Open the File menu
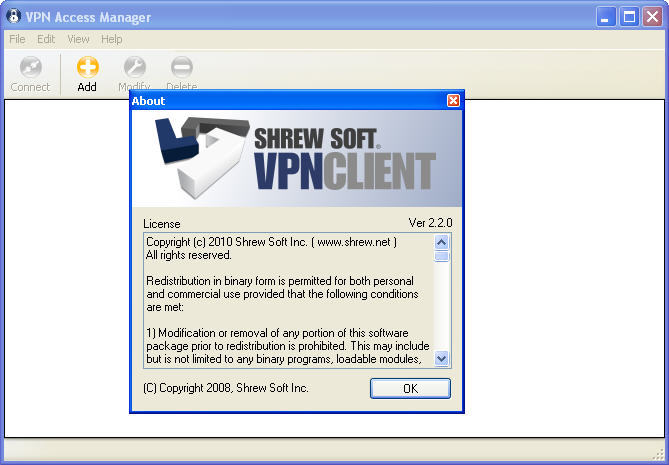Screen dimensions: 669x465 pyautogui.click(x=17, y=39)
